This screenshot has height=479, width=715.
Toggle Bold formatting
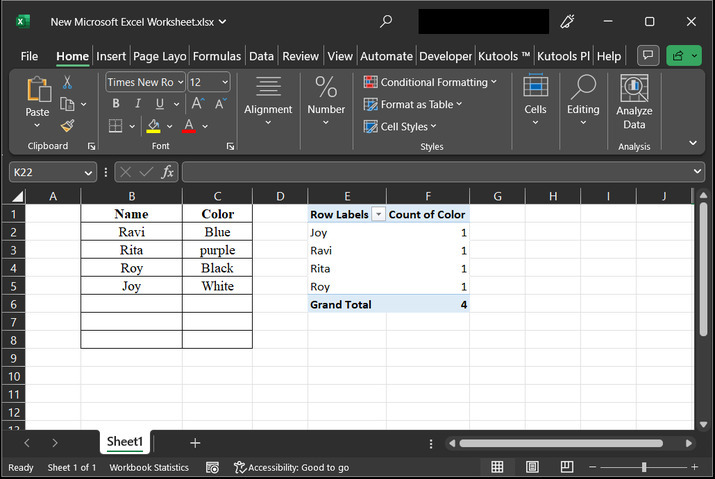click(x=116, y=104)
